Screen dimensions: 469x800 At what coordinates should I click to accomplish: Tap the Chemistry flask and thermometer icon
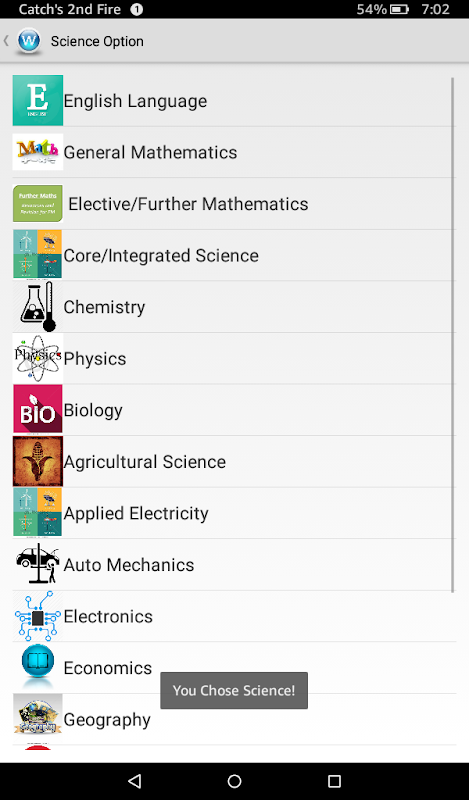pyautogui.click(x=38, y=306)
